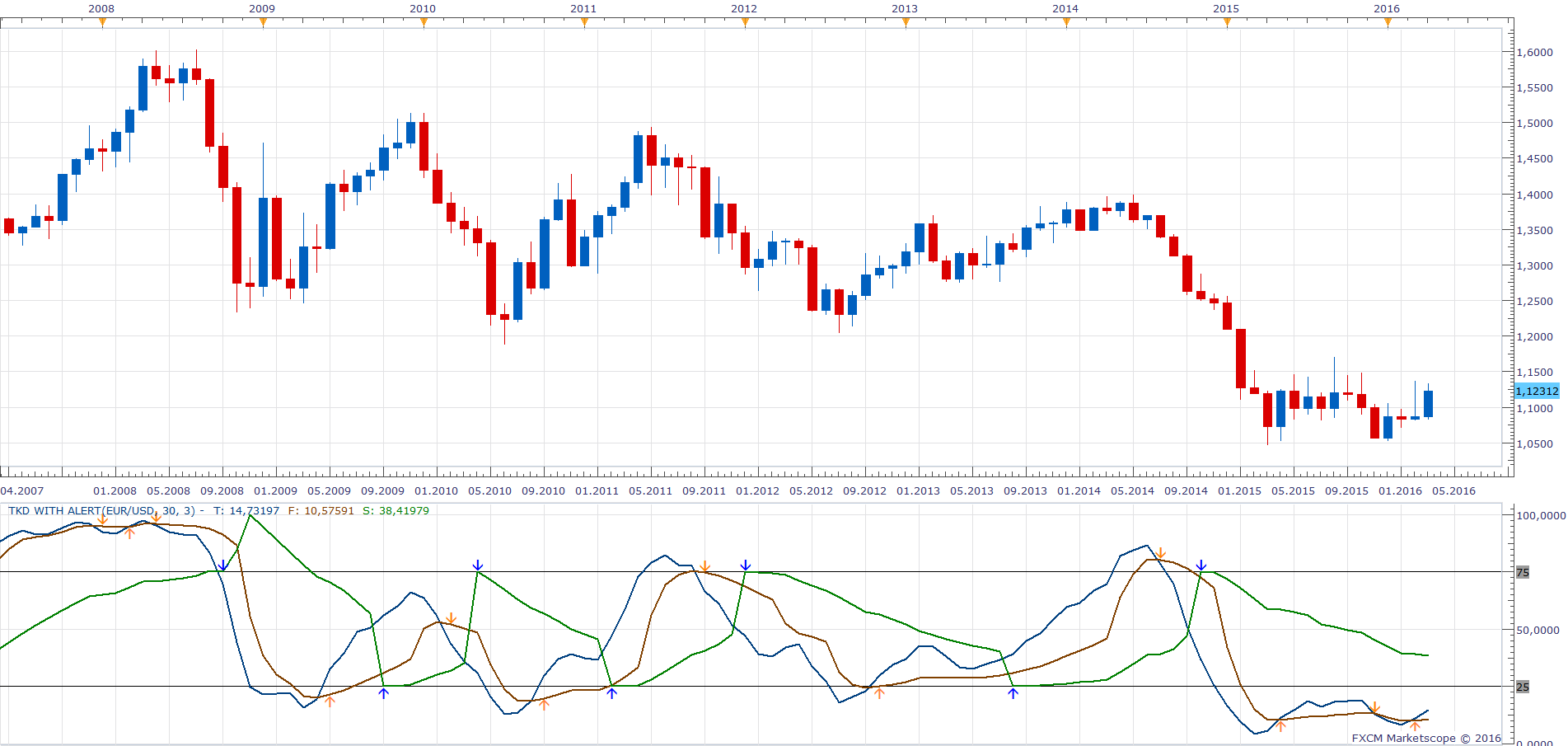Click the 1,0500 price axis label
This screenshot has height=746, width=1568.
tap(1535, 444)
